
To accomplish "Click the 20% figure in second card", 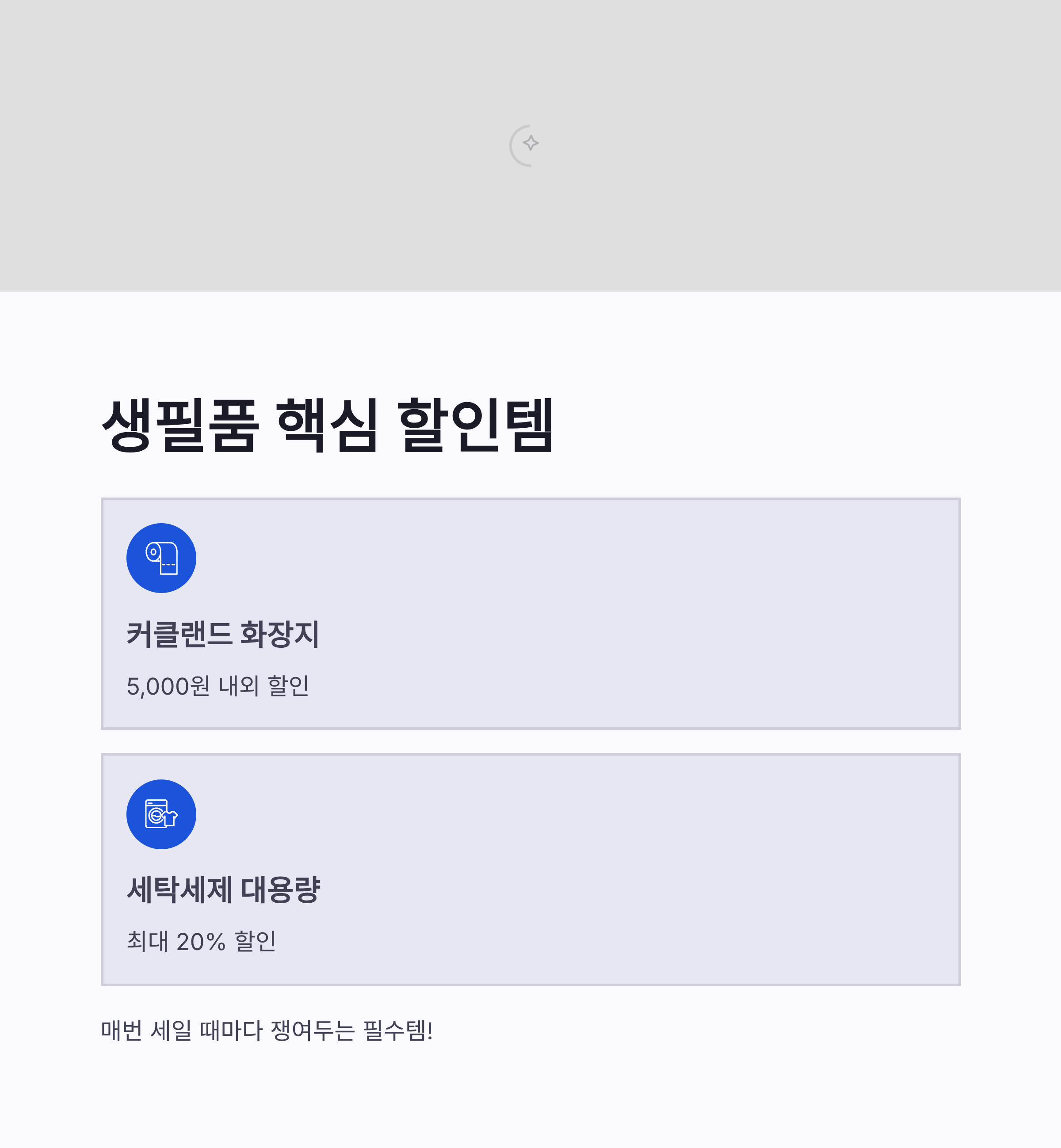I will [x=201, y=942].
